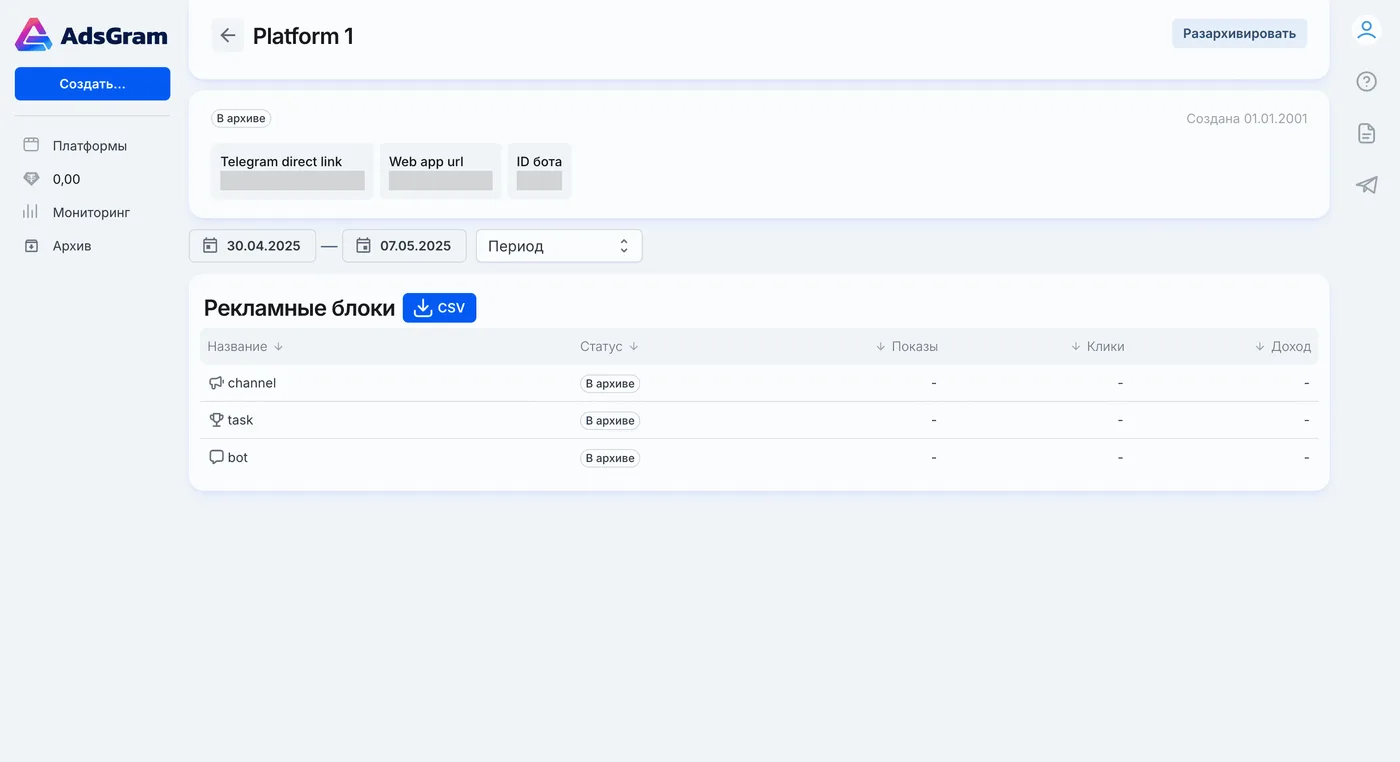Image resolution: width=1400 pixels, height=762 pixels.
Task: Open Архив in the sidebar
Action: click(x=72, y=246)
